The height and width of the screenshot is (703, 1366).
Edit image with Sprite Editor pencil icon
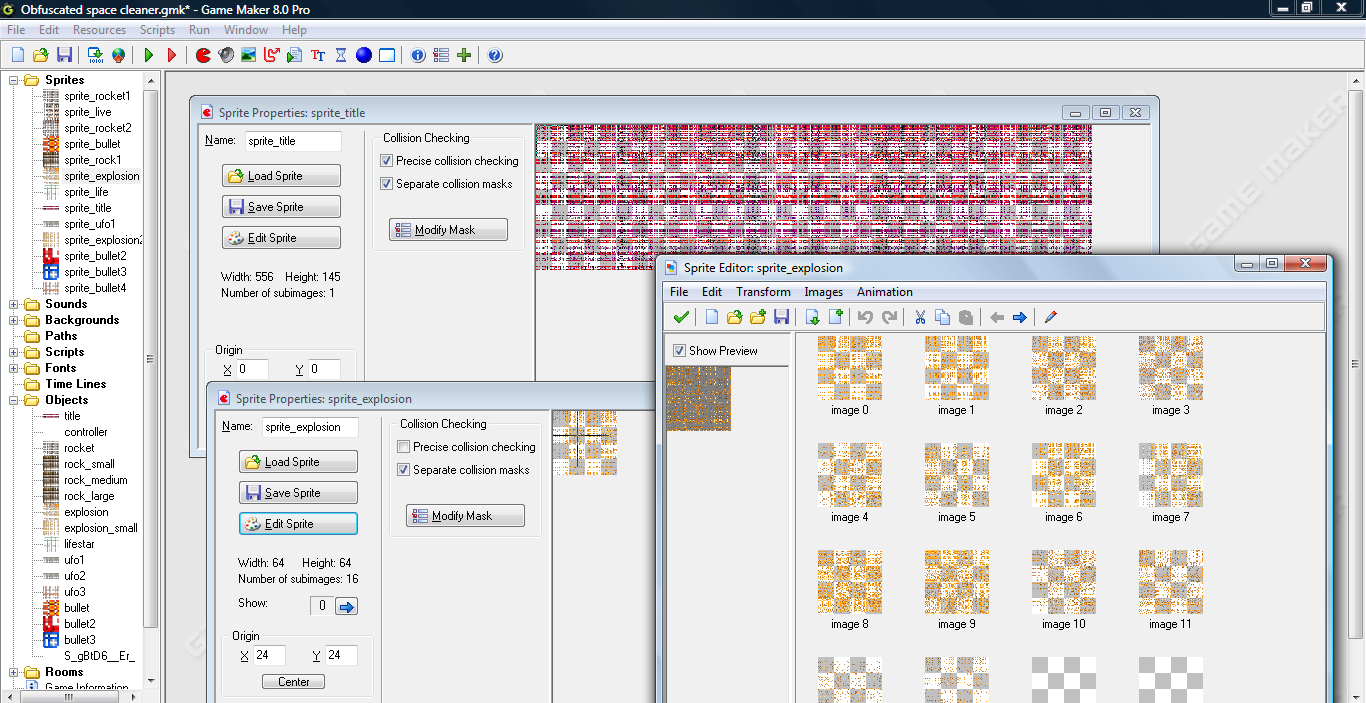click(x=1050, y=317)
